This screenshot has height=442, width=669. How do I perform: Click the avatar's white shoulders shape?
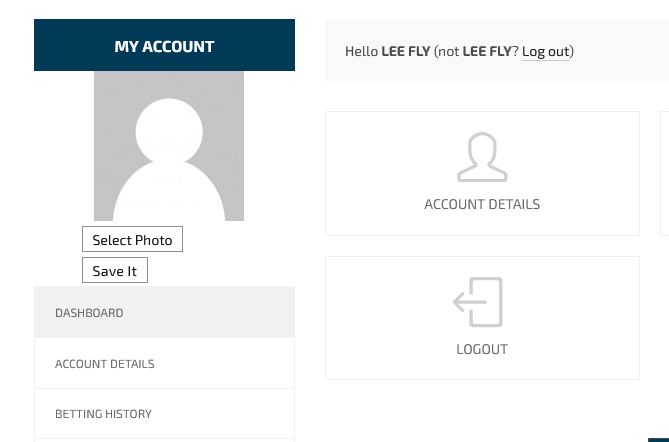pos(169,192)
